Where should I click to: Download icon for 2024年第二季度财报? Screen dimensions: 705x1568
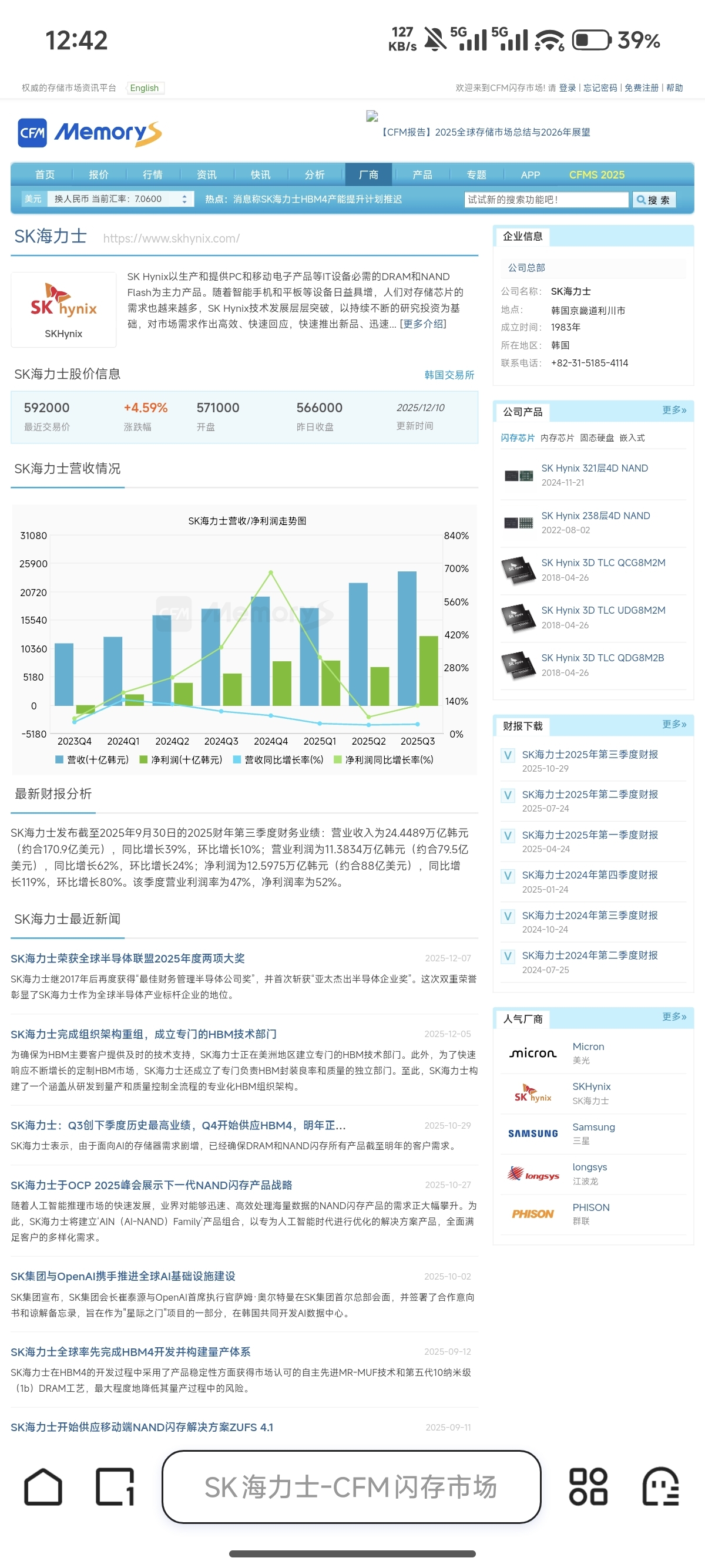coord(507,956)
